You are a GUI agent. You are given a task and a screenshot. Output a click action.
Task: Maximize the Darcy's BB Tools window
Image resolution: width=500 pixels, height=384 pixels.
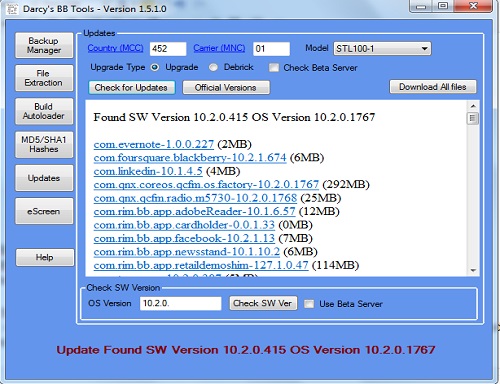pyautogui.click(x=443, y=6)
